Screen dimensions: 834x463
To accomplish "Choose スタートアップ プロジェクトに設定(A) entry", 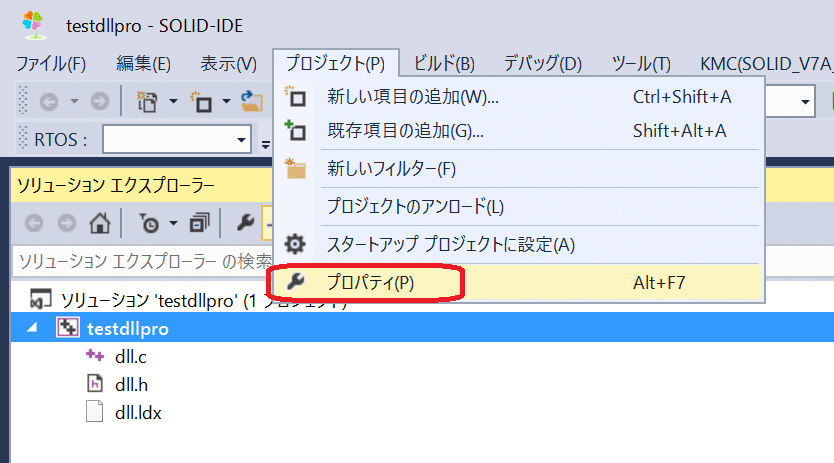I will click(519, 245).
